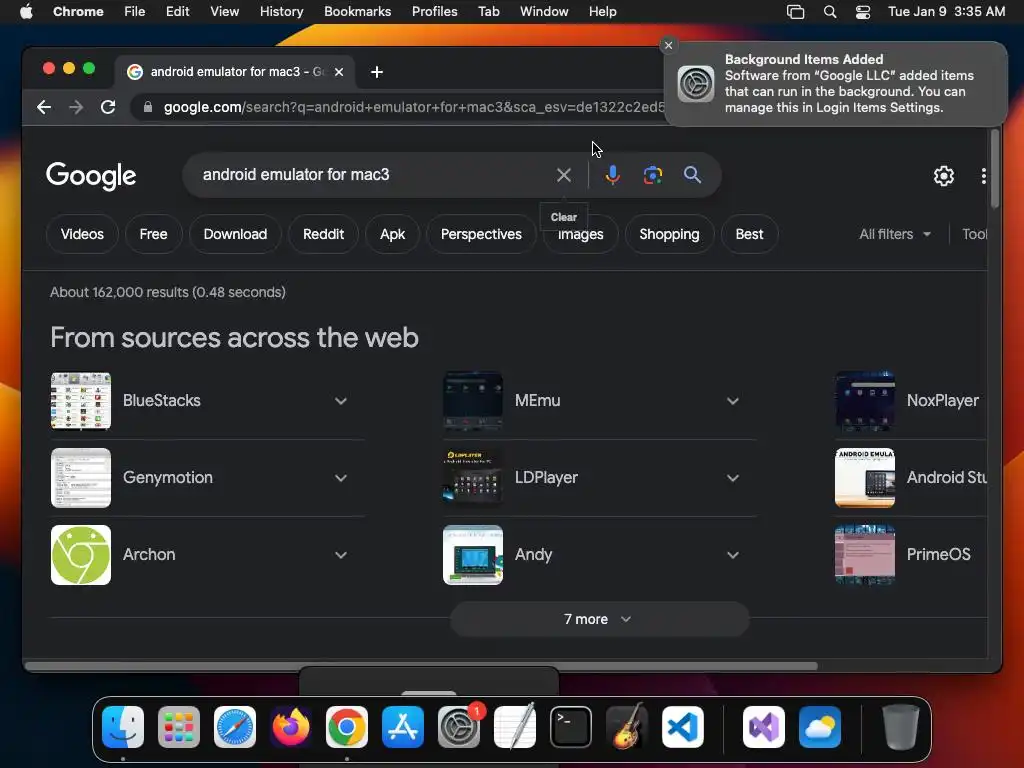Open Spotlight search in menu bar

point(830,12)
